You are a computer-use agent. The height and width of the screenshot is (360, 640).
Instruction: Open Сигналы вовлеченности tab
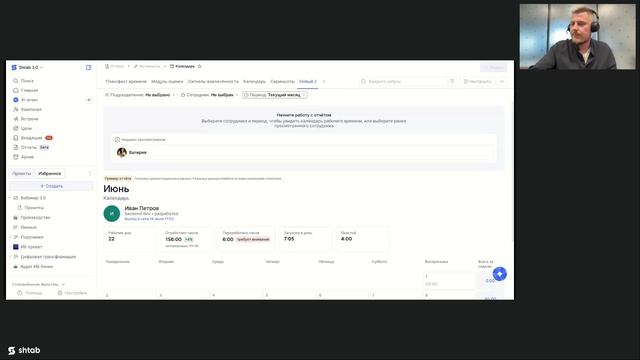click(213, 82)
